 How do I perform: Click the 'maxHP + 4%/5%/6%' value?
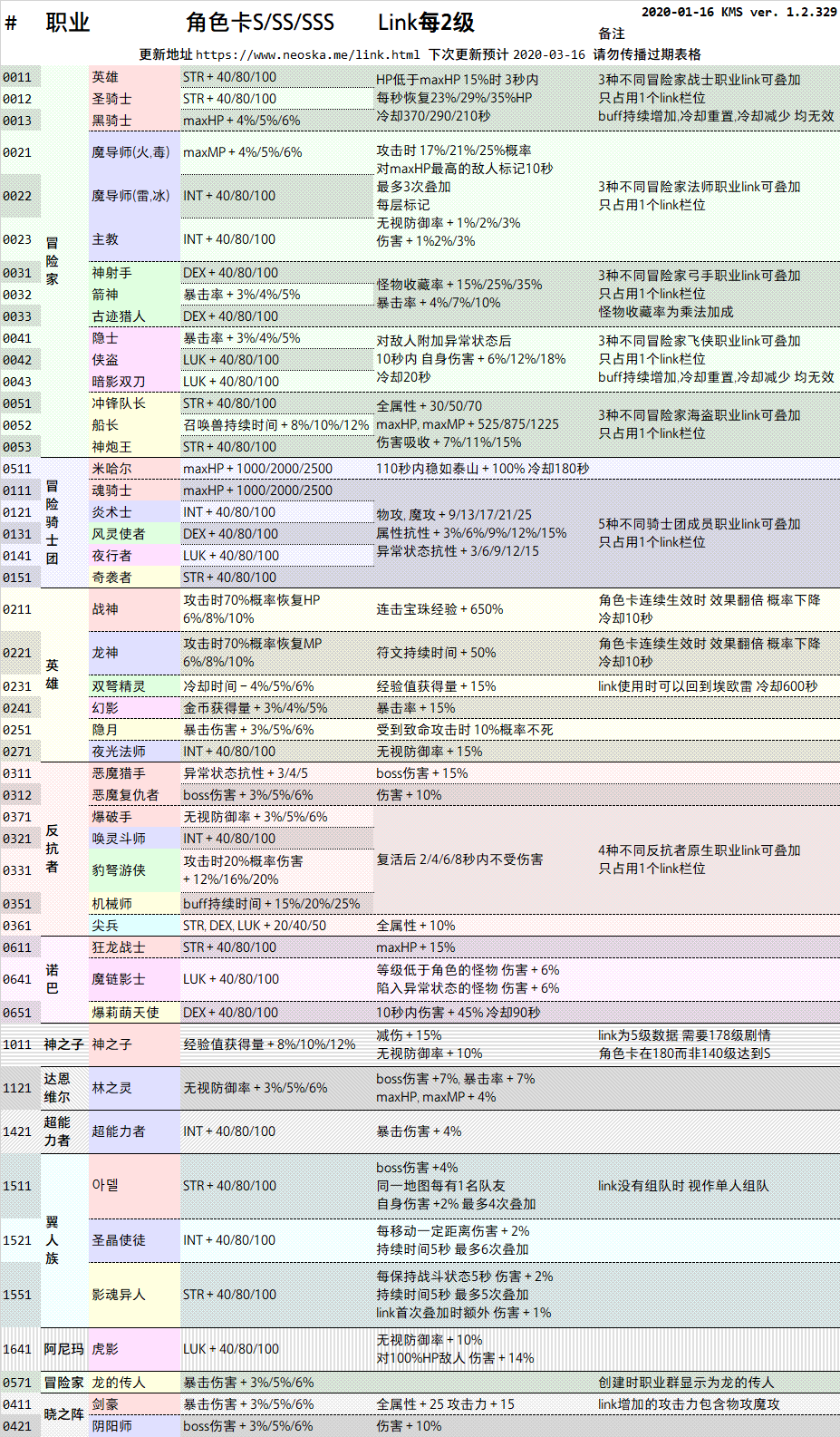[242, 121]
